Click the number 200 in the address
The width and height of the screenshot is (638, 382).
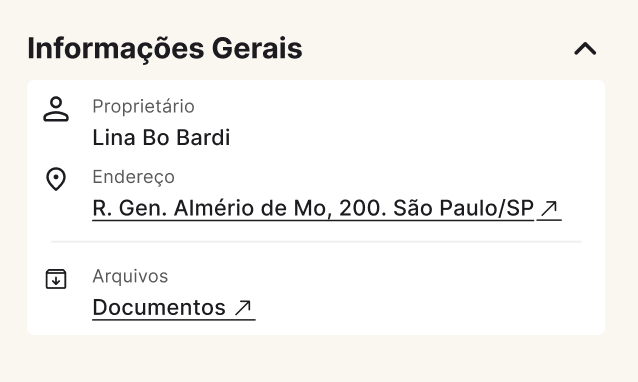[x=360, y=208]
